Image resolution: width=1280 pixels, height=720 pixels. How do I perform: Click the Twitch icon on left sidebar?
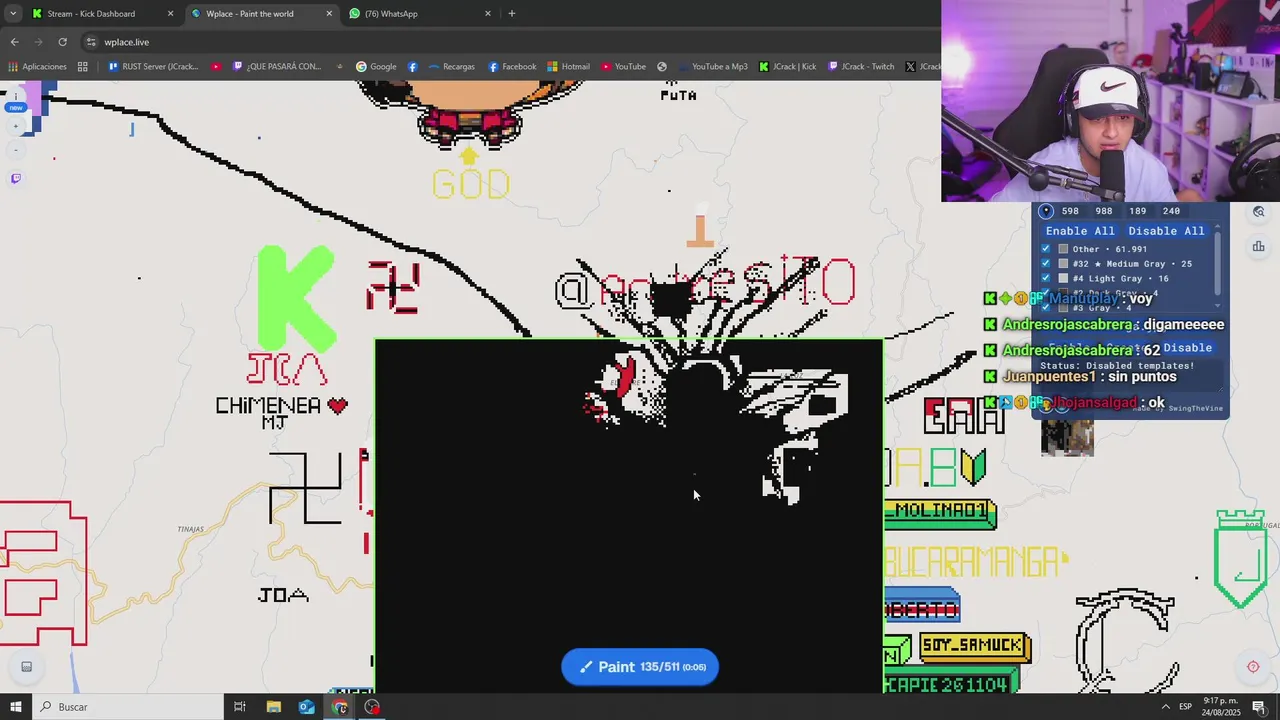[15, 179]
